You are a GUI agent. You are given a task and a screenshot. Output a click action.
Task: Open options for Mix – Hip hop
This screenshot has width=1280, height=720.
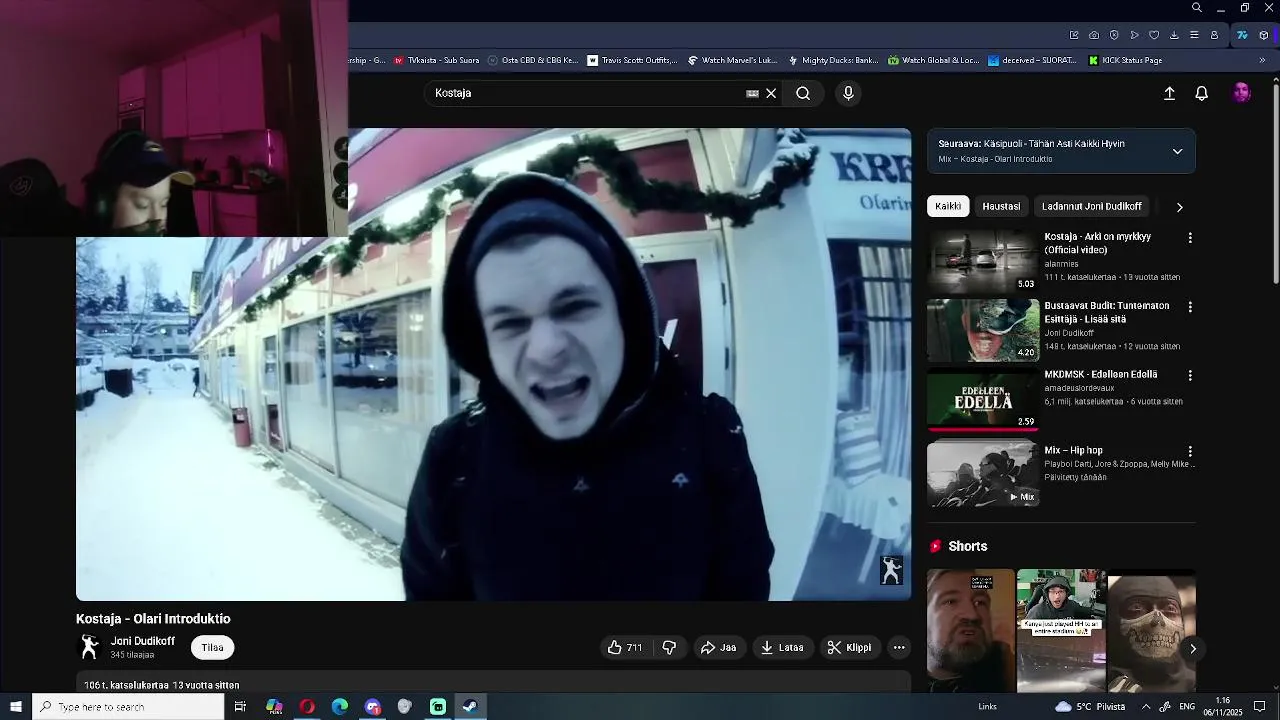(x=1190, y=452)
